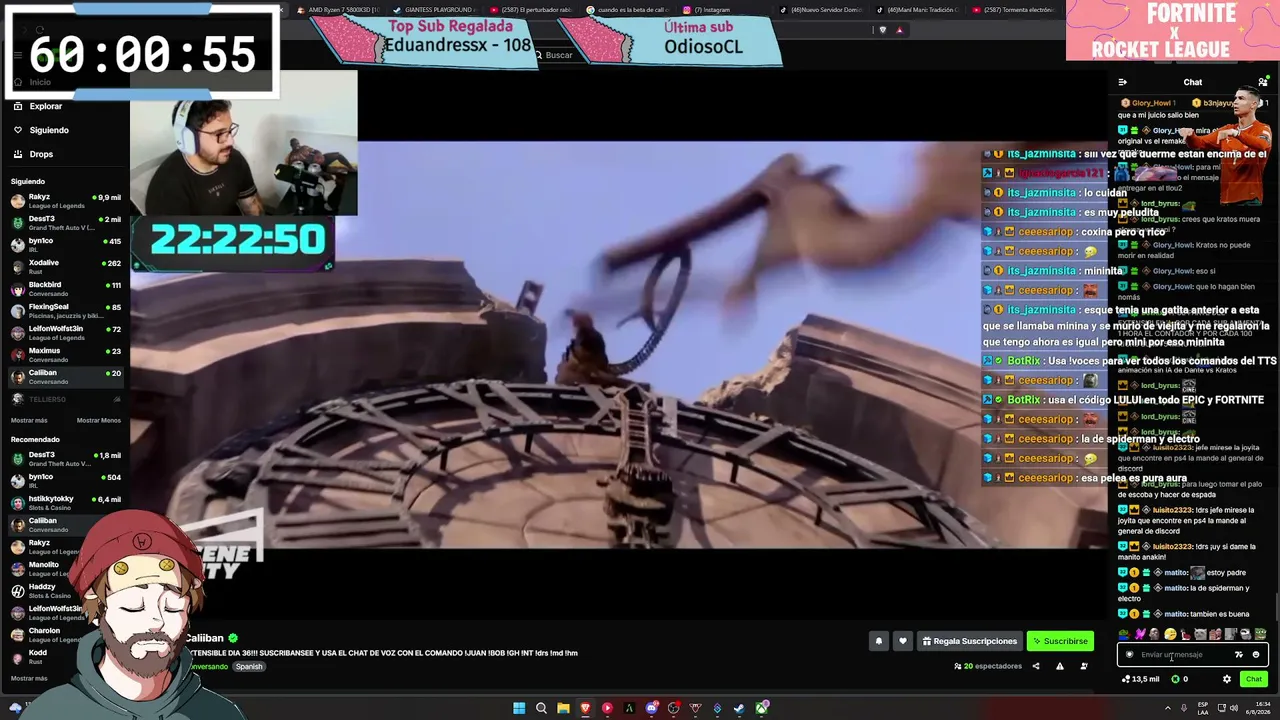Click Maximus avatar in followed list

(x=17, y=355)
